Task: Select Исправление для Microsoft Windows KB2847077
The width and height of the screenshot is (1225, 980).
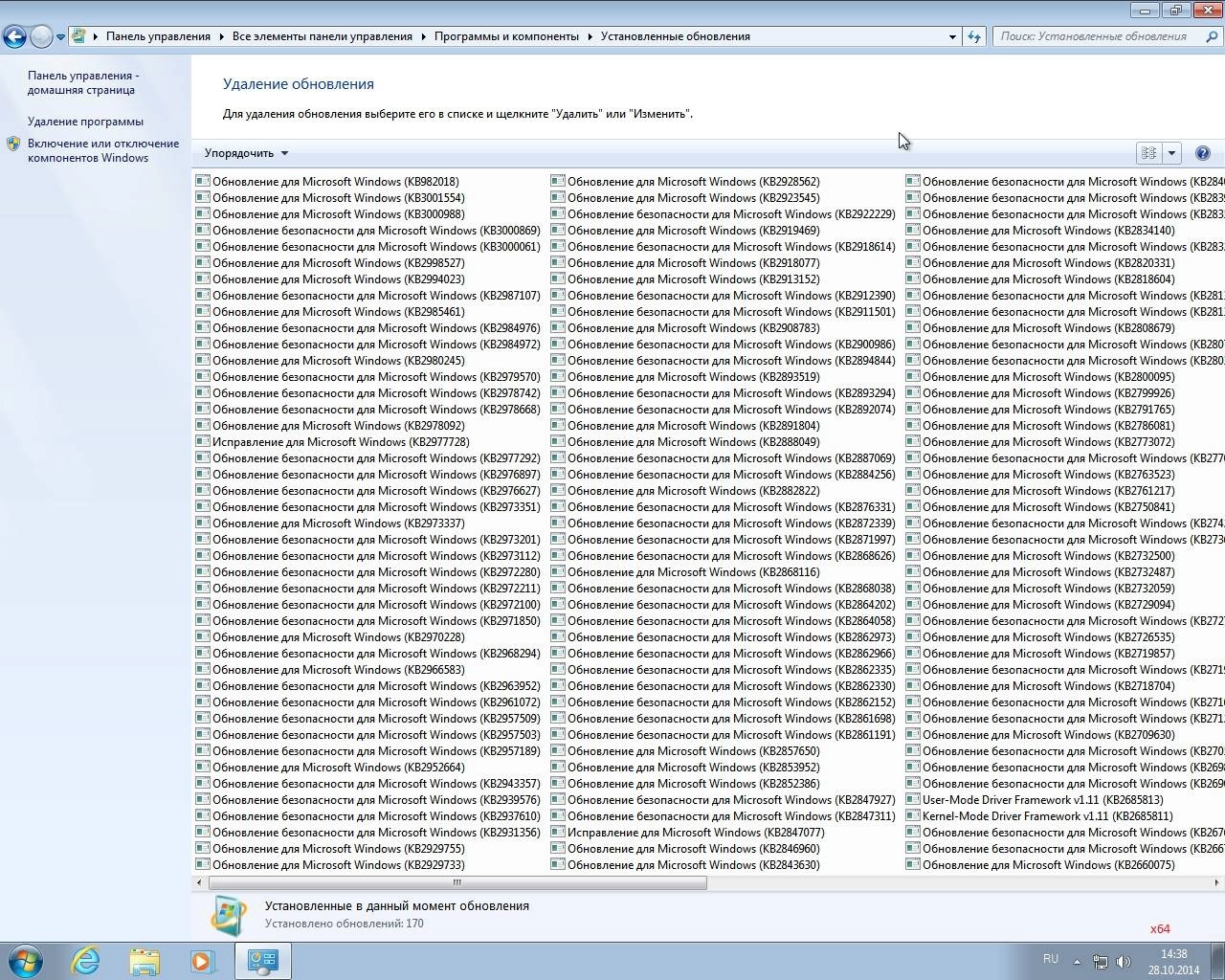Action: click(x=687, y=832)
